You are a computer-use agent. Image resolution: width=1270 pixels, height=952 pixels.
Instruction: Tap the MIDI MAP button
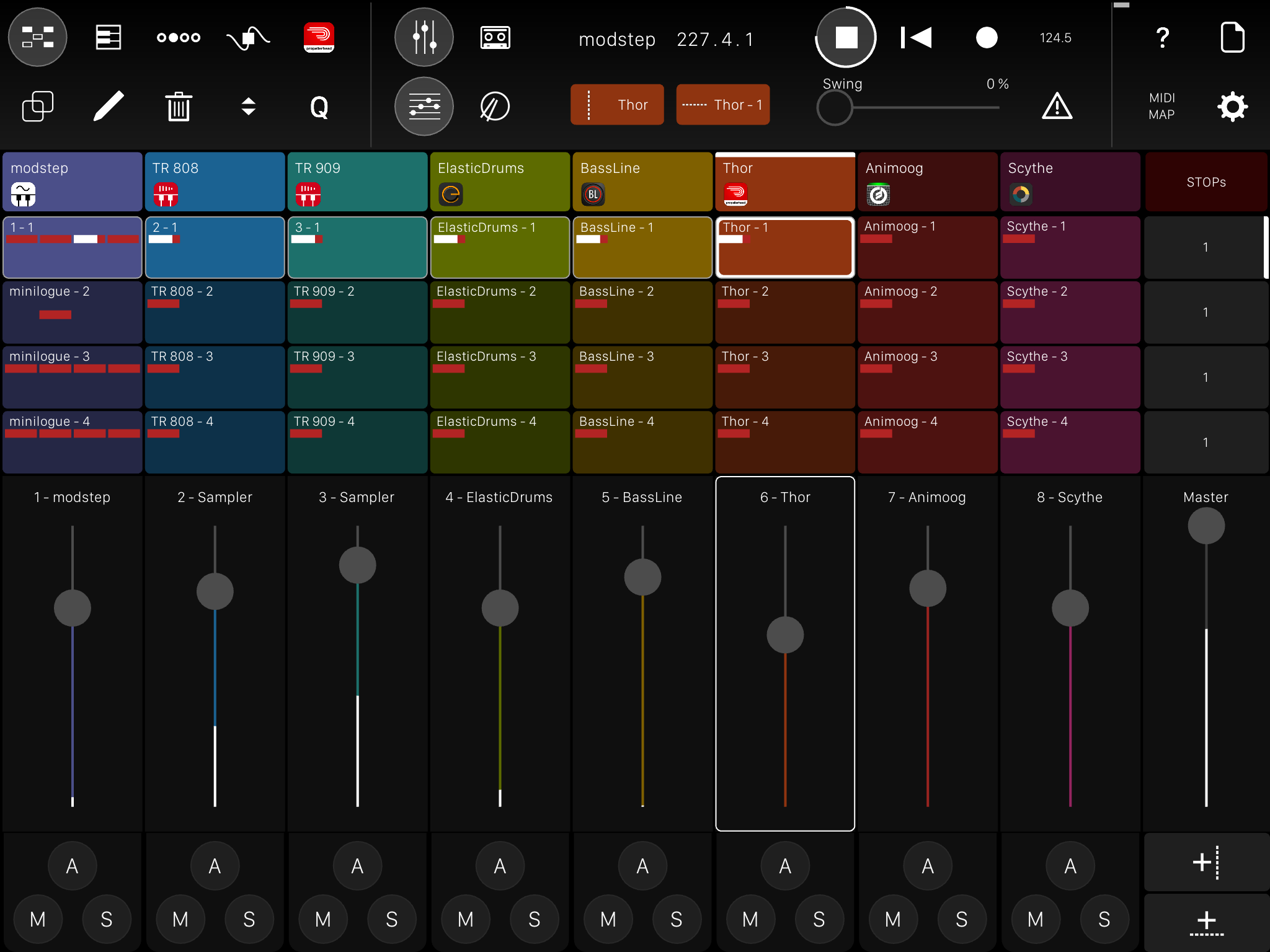click(x=1161, y=106)
